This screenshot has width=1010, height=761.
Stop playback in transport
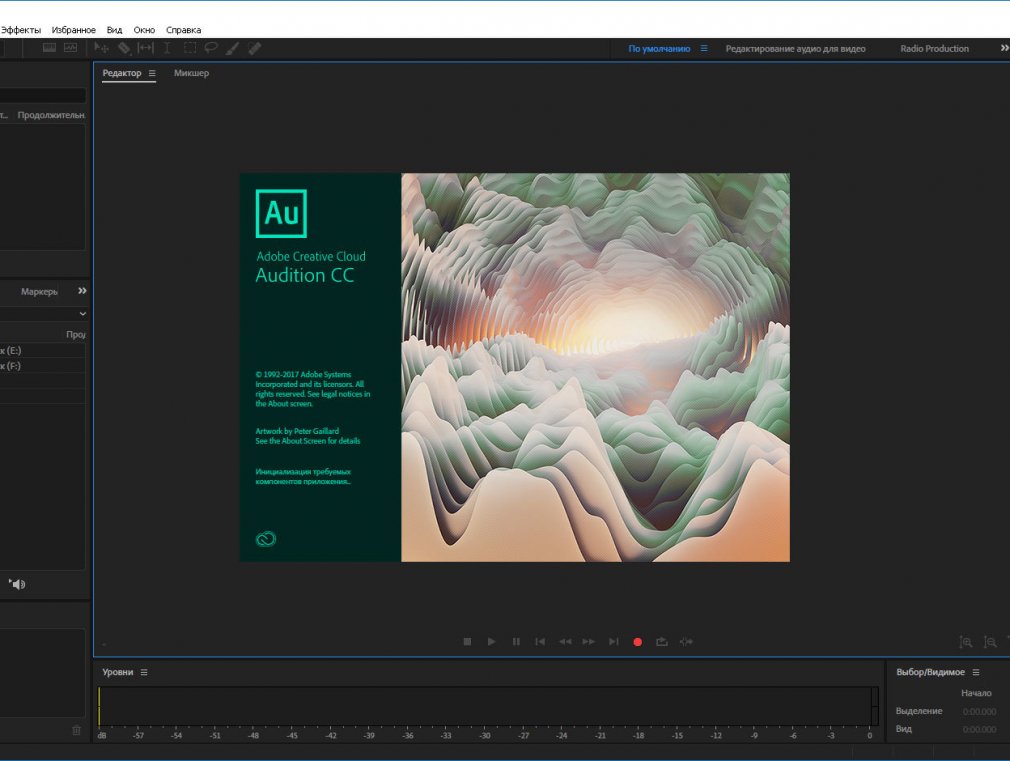(x=467, y=641)
